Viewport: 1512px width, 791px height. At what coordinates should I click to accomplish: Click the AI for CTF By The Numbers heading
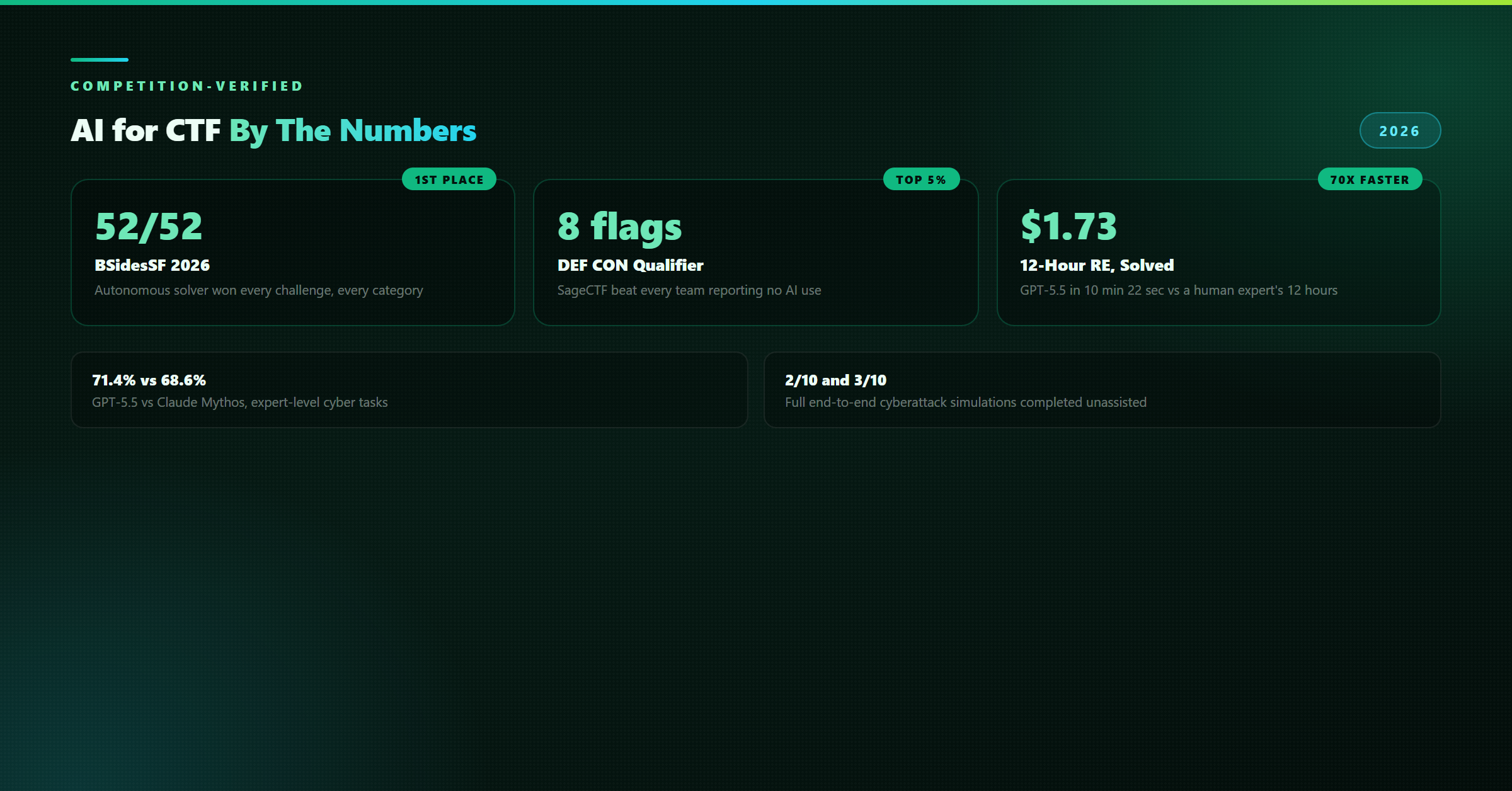(273, 130)
